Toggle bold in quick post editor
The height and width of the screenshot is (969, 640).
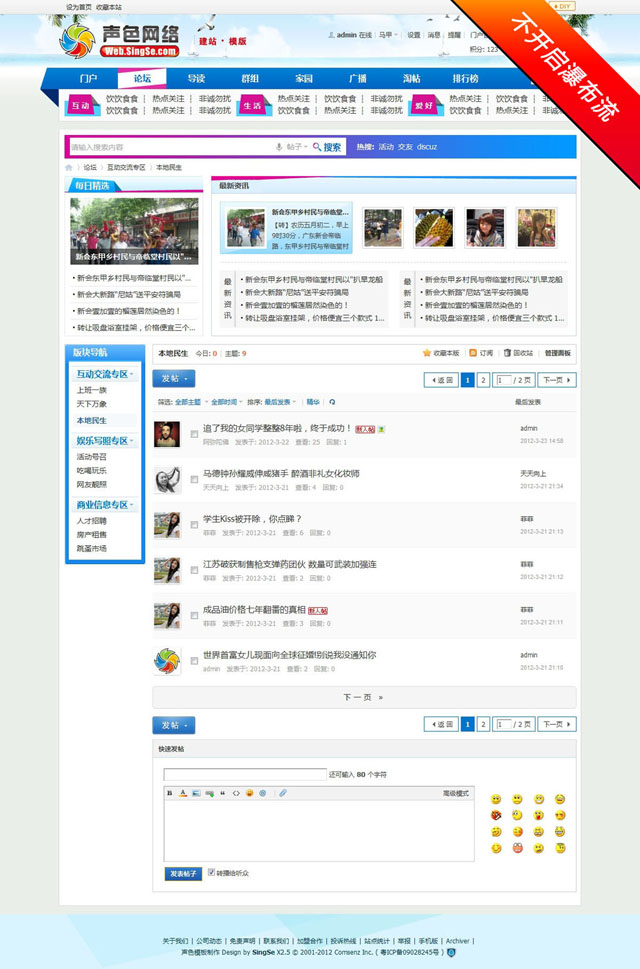click(170, 793)
